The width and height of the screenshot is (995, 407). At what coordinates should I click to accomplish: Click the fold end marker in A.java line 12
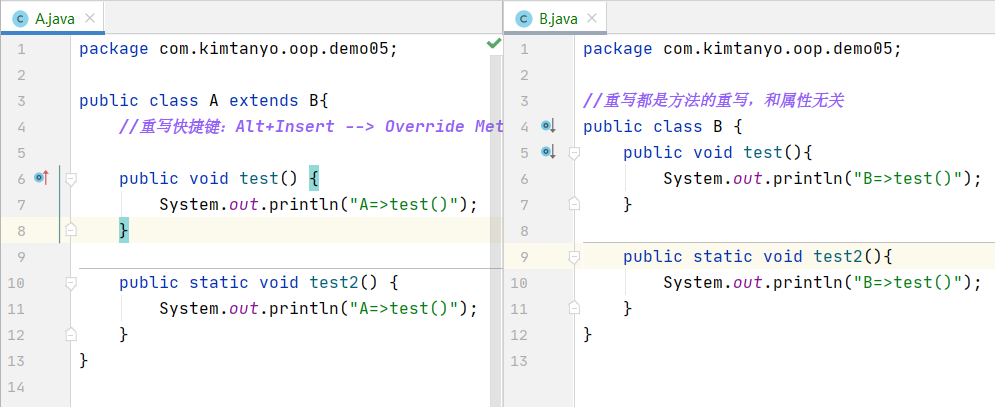click(71, 333)
